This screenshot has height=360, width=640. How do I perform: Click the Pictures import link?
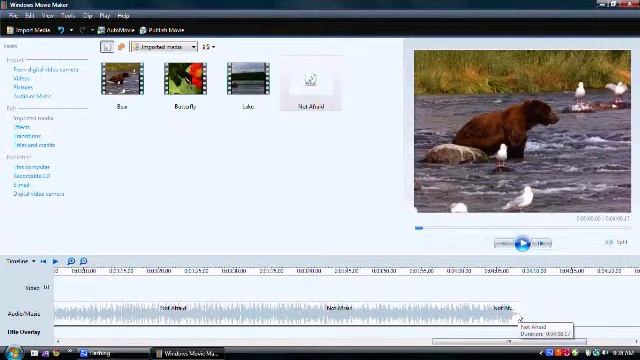(23, 87)
